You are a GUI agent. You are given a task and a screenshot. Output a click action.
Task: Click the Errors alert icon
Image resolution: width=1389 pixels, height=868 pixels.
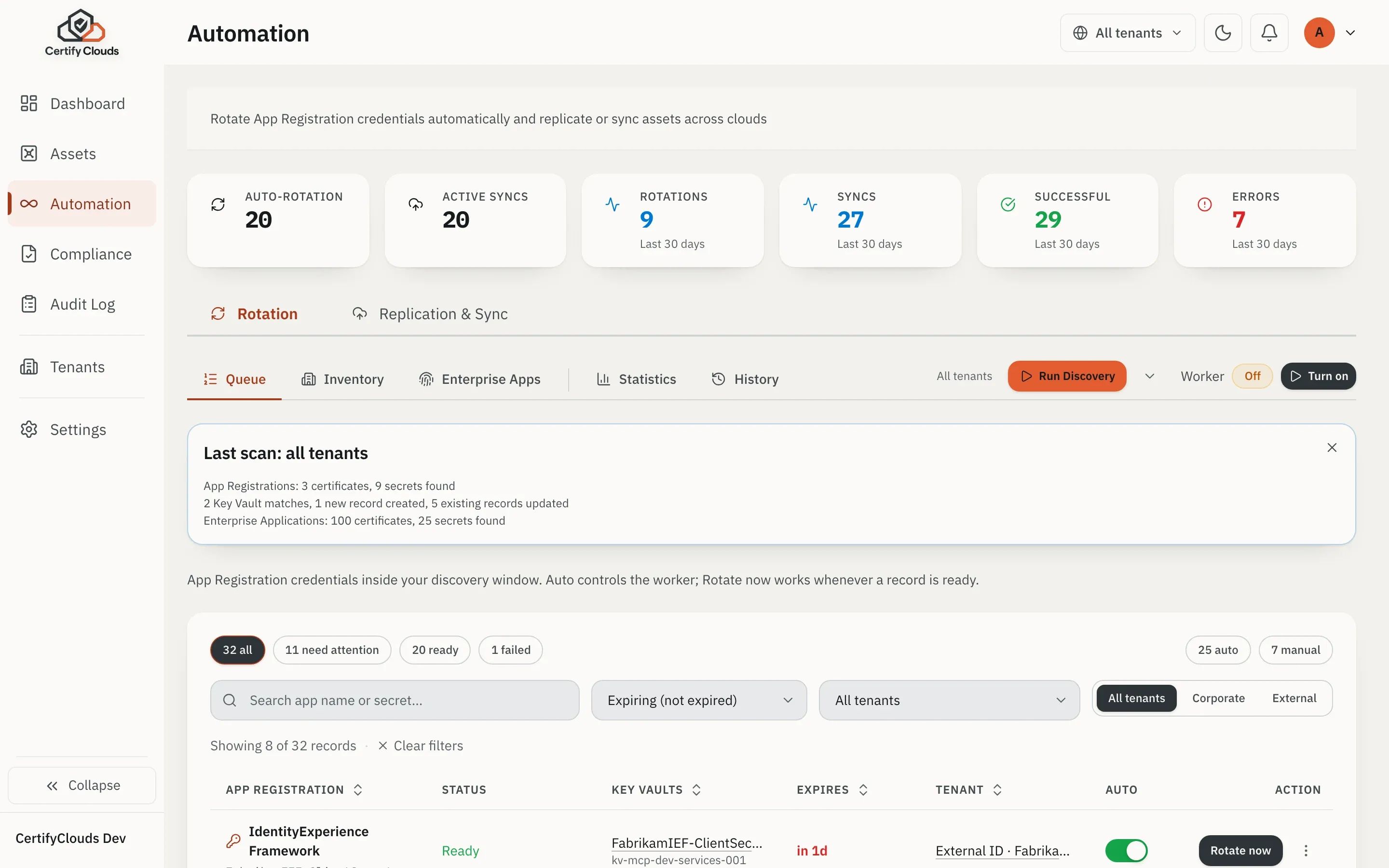click(1205, 204)
